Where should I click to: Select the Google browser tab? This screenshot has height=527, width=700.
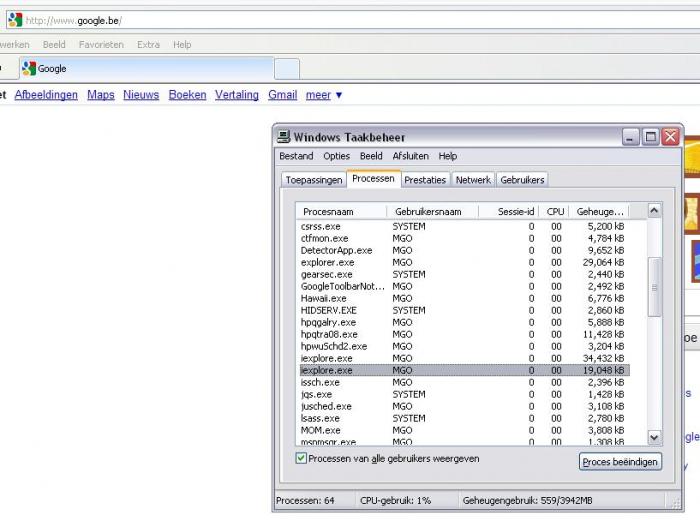coord(146,69)
